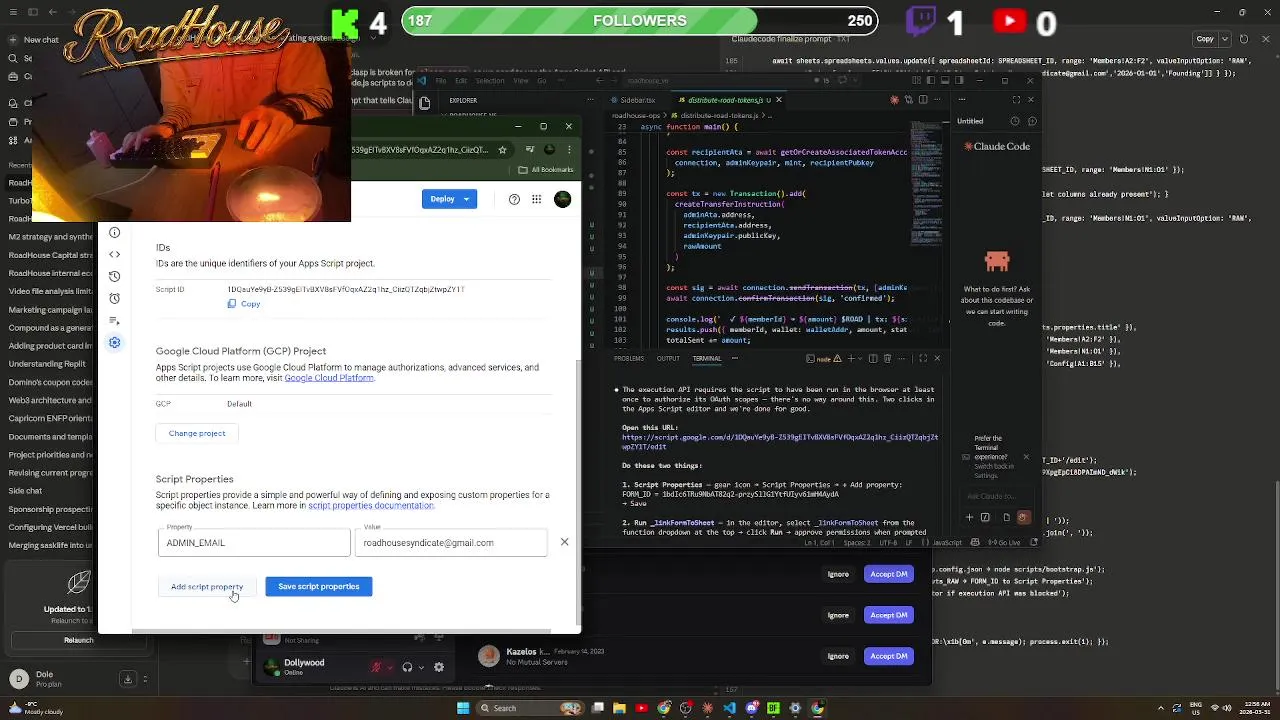The height and width of the screenshot is (720, 1280).
Task: Toggle Discord microphone mute icon
Action: [x=376, y=667]
